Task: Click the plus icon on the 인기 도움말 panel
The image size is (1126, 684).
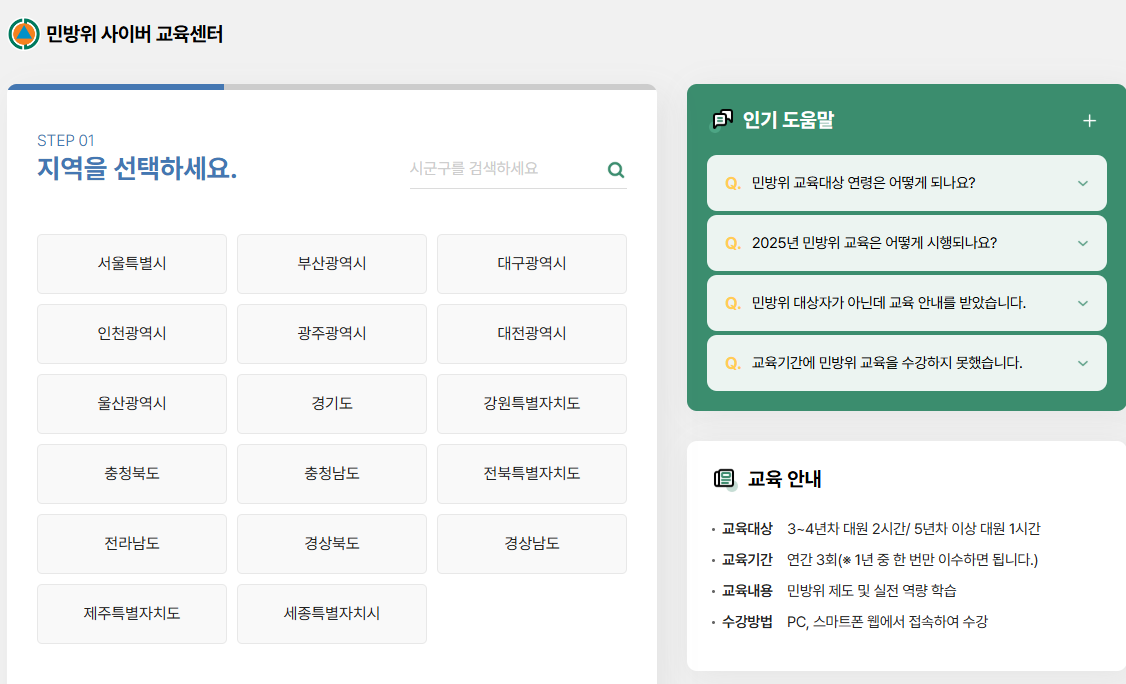Action: (x=1089, y=119)
